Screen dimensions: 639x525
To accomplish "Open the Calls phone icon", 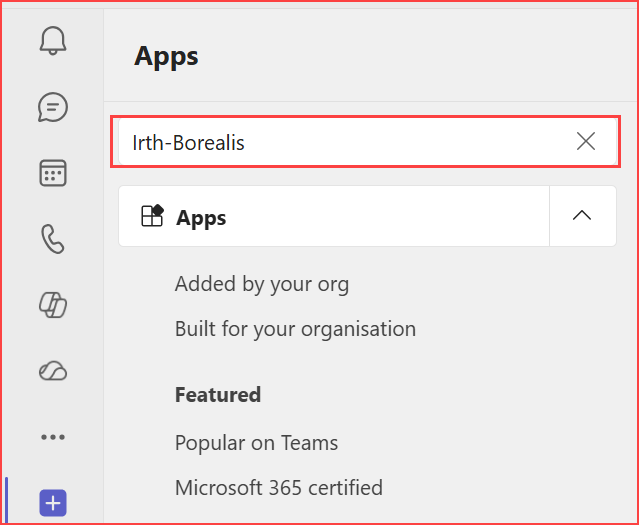I will (x=53, y=239).
